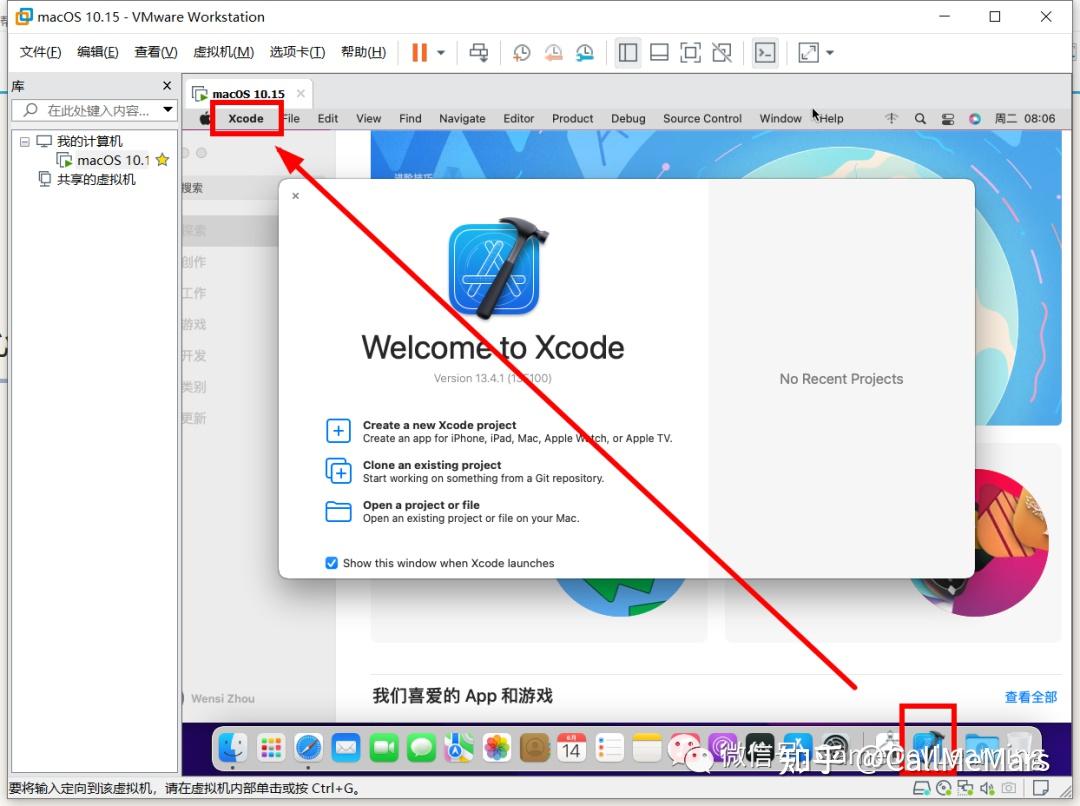The image size is (1080, 806).
Task: Open the Find menu in Xcode
Action: click(410, 118)
